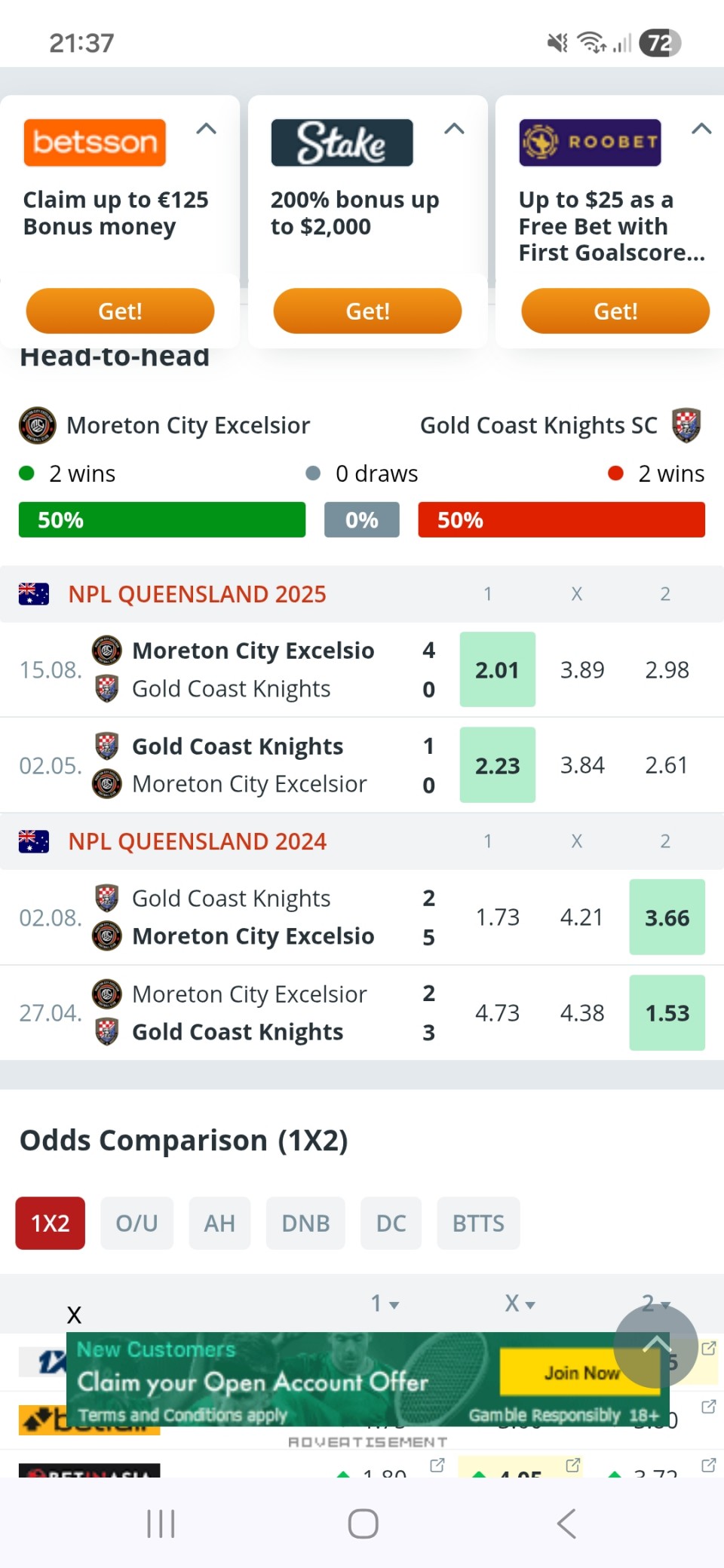The image size is (724, 1568).
Task: Collapse the Stake bonus card
Action: coord(454,129)
